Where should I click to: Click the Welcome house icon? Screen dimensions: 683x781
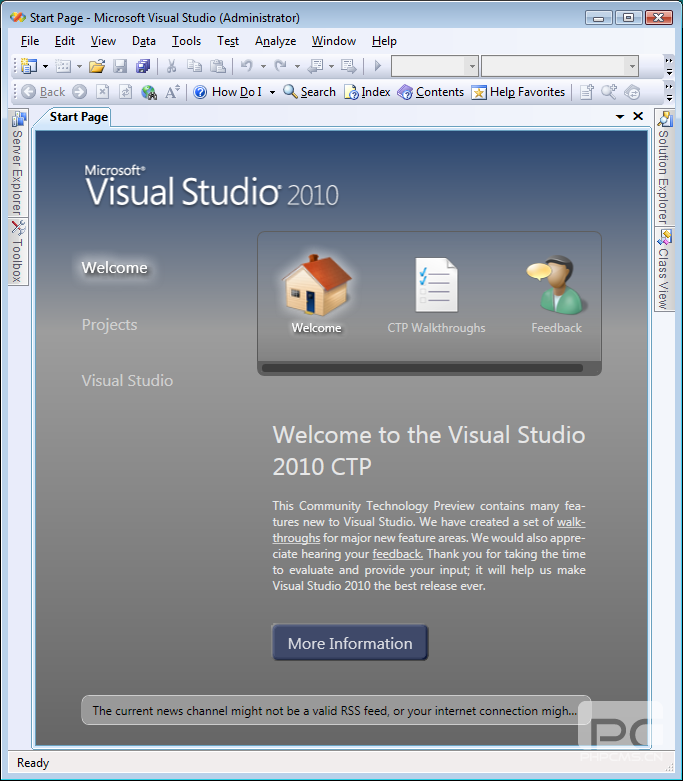coord(317,285)
